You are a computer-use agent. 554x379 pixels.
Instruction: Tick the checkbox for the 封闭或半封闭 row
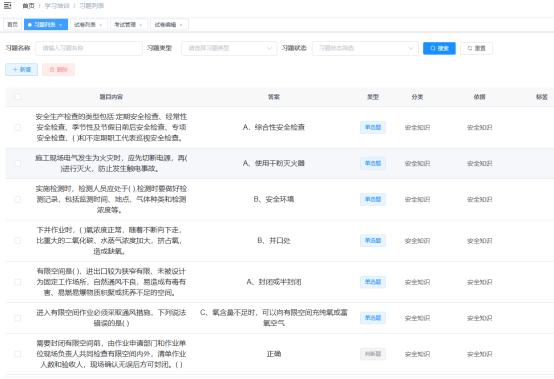(18, 282)
